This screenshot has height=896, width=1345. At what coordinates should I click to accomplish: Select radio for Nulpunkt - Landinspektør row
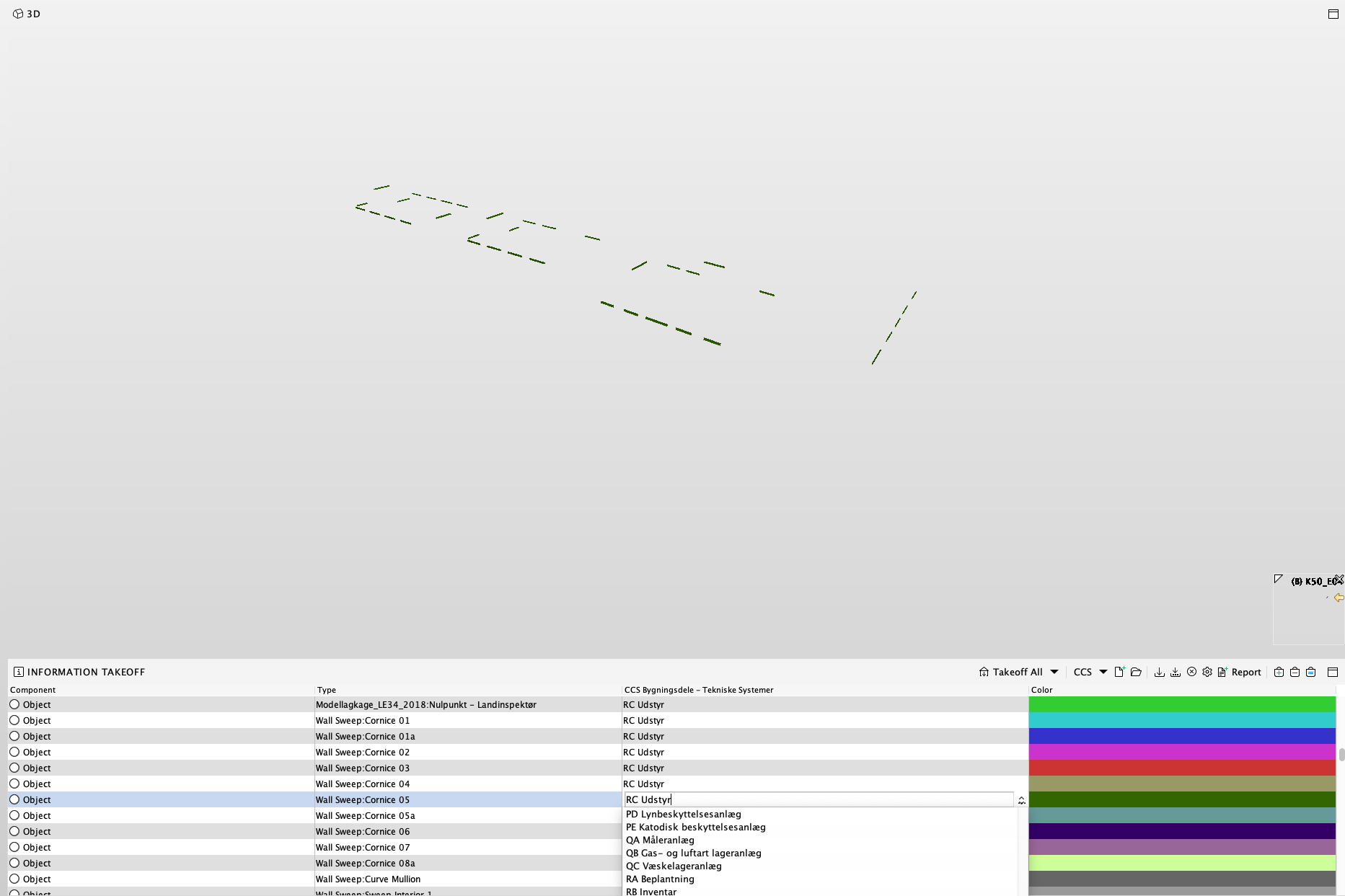[x=14, y=704]
